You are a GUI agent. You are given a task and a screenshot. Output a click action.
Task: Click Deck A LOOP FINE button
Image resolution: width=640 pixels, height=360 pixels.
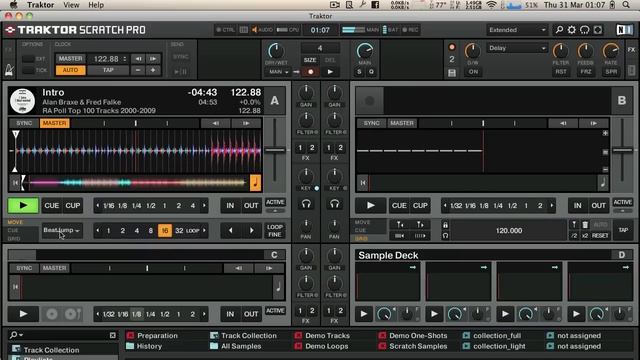click(275, 231)
